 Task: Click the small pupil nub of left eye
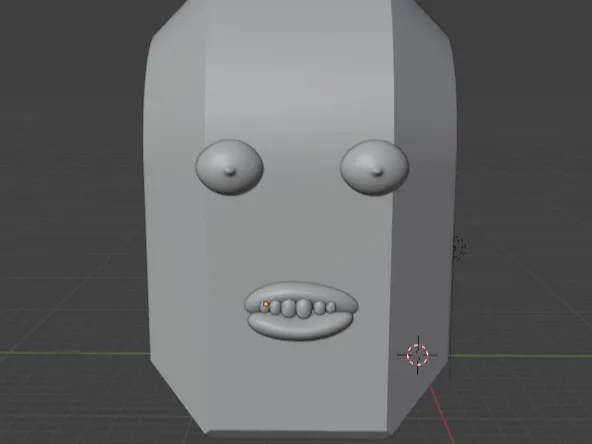(x=230, y=172)
